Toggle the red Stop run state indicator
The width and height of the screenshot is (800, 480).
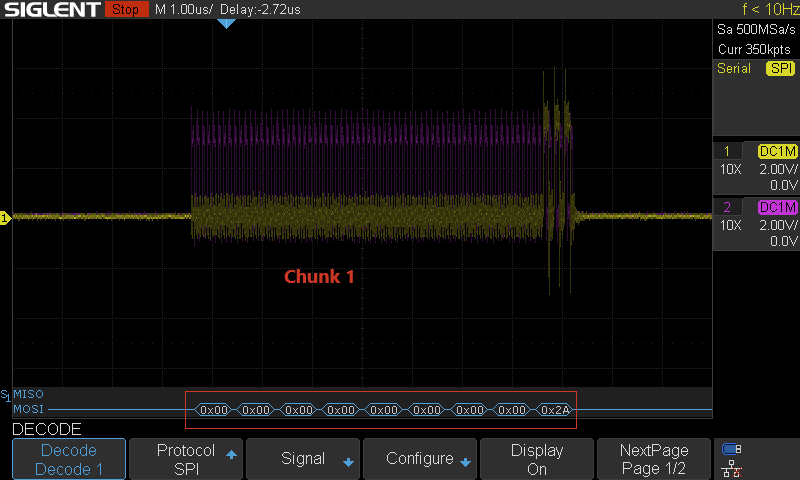pyautogui.click(x=126, y=9)
